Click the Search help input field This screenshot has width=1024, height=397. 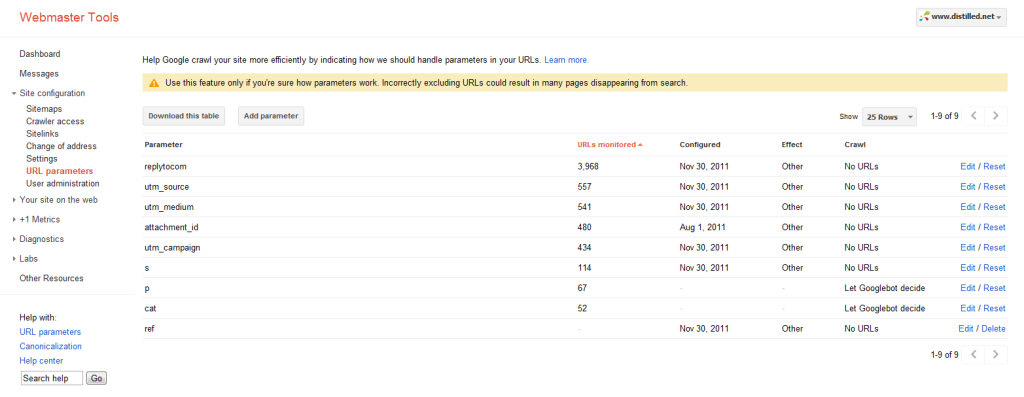click(52, 378)
